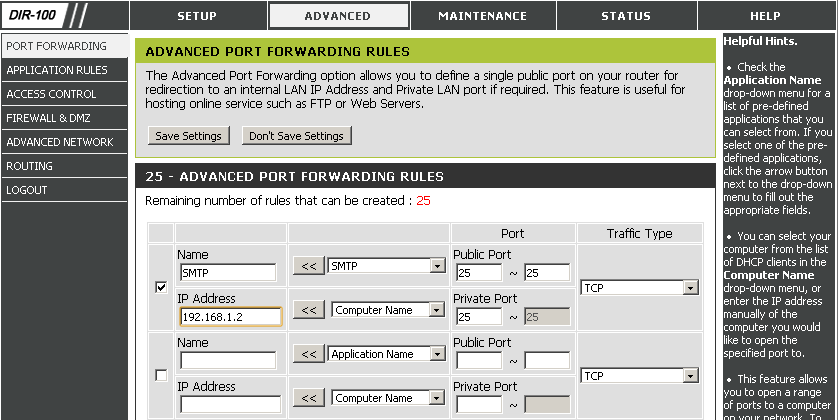Click << arrow beside second Computer Name dropdown
The height and width of the screenshot is (420, 838).
[x=309, y=398]
